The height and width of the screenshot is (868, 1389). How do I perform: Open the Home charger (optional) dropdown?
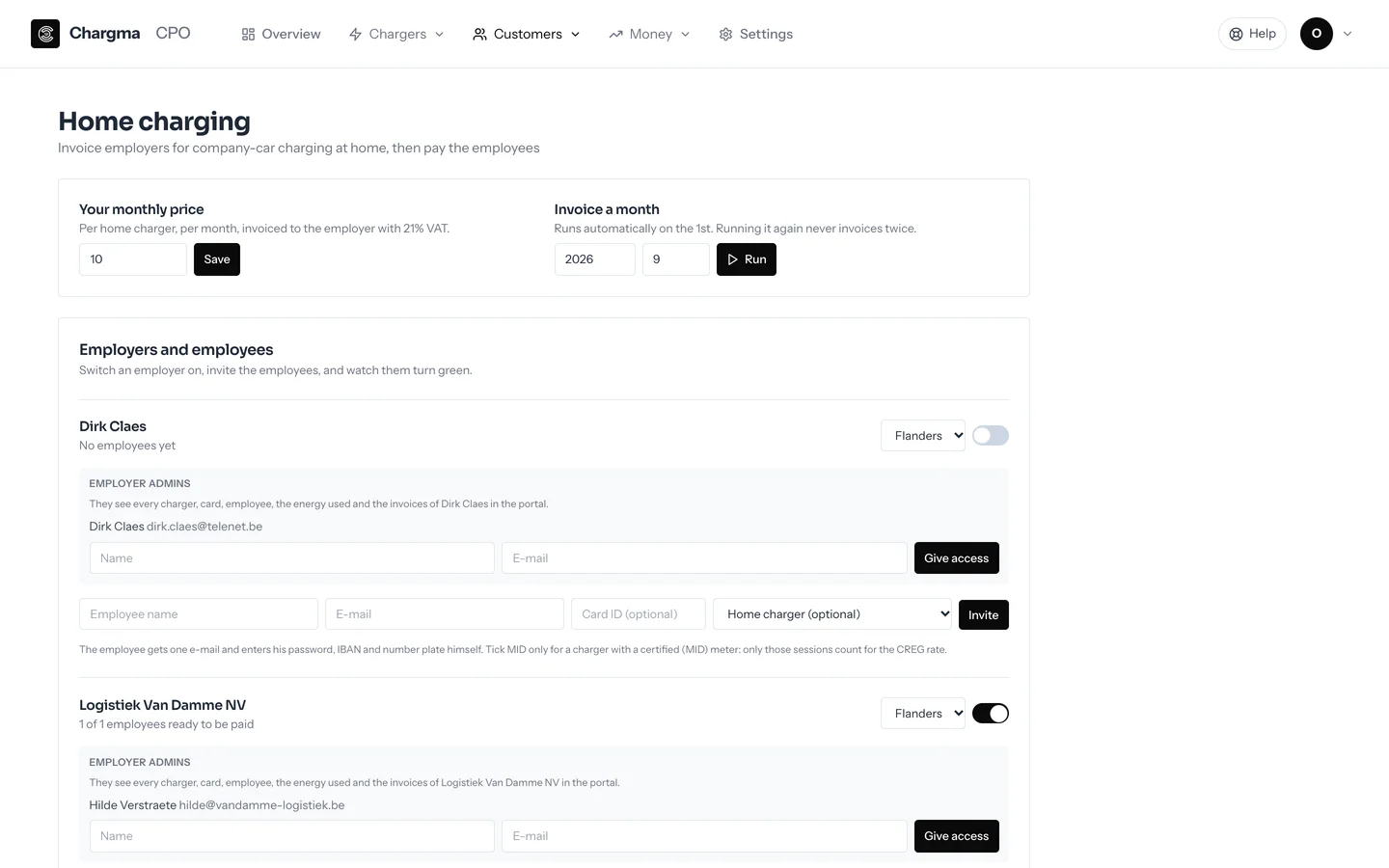pyautogui.click(x=832, y=614)
